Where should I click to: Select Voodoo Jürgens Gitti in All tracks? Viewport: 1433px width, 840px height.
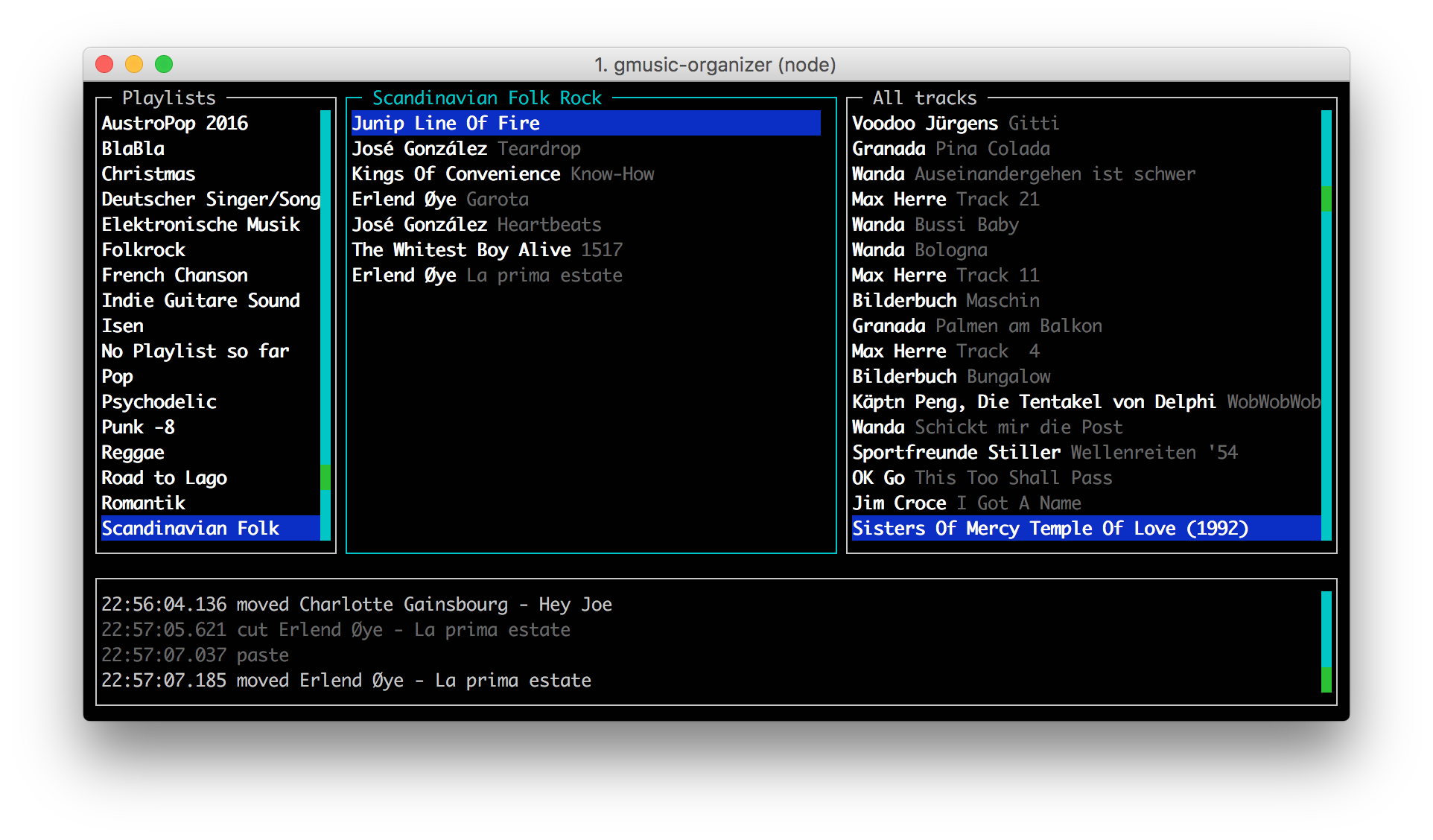point(956,124)
